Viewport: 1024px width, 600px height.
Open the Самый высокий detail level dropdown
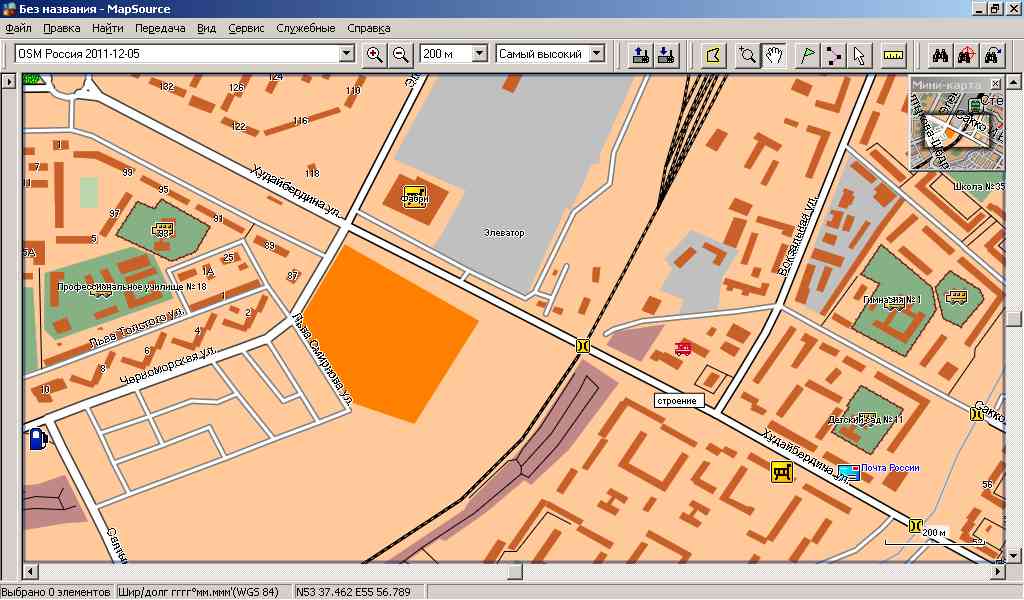[597, 54]
